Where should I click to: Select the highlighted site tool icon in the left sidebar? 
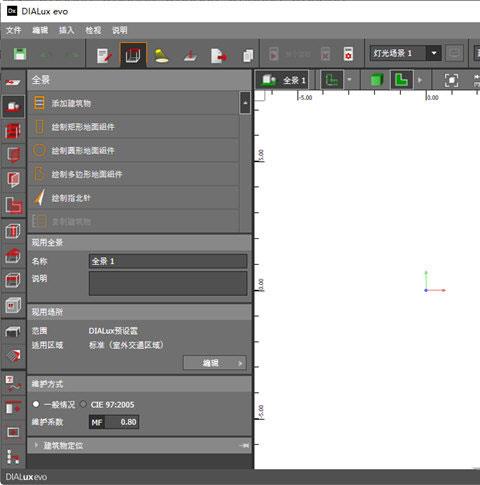click(13, 106)
